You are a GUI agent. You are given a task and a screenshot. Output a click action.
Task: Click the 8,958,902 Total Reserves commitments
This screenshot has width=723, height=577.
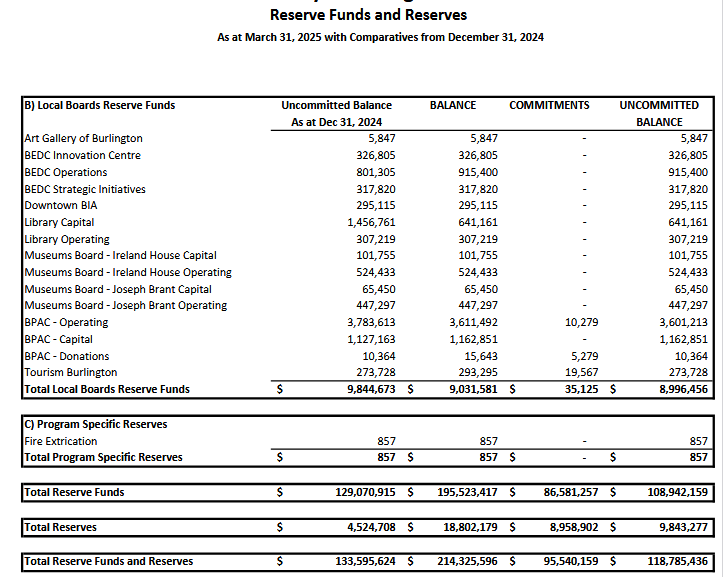point(574,527)
